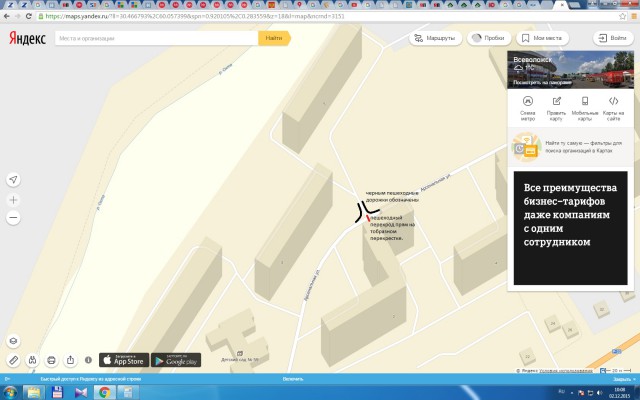Zoom out with the minus button

(14, 217)
